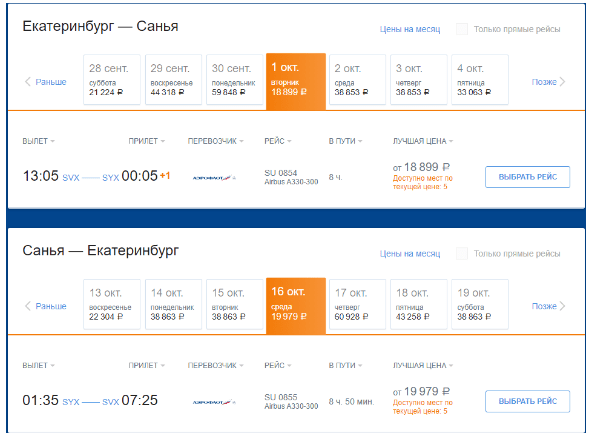The height and width of the screenshot is (443, 597).
Task: Sort outbound flights by ВЫЛЕТ column
Action: [38, 141]
